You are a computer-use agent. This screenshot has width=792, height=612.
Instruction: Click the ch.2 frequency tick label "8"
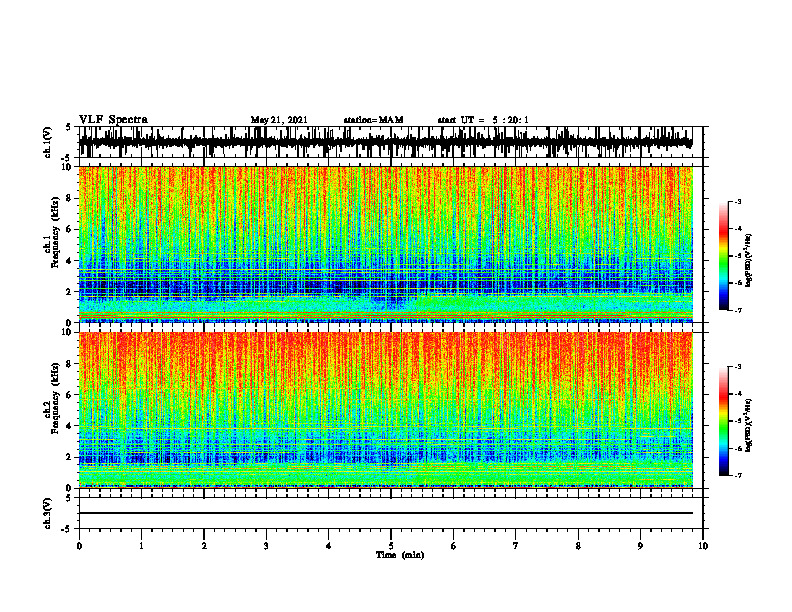click(70, 364)
